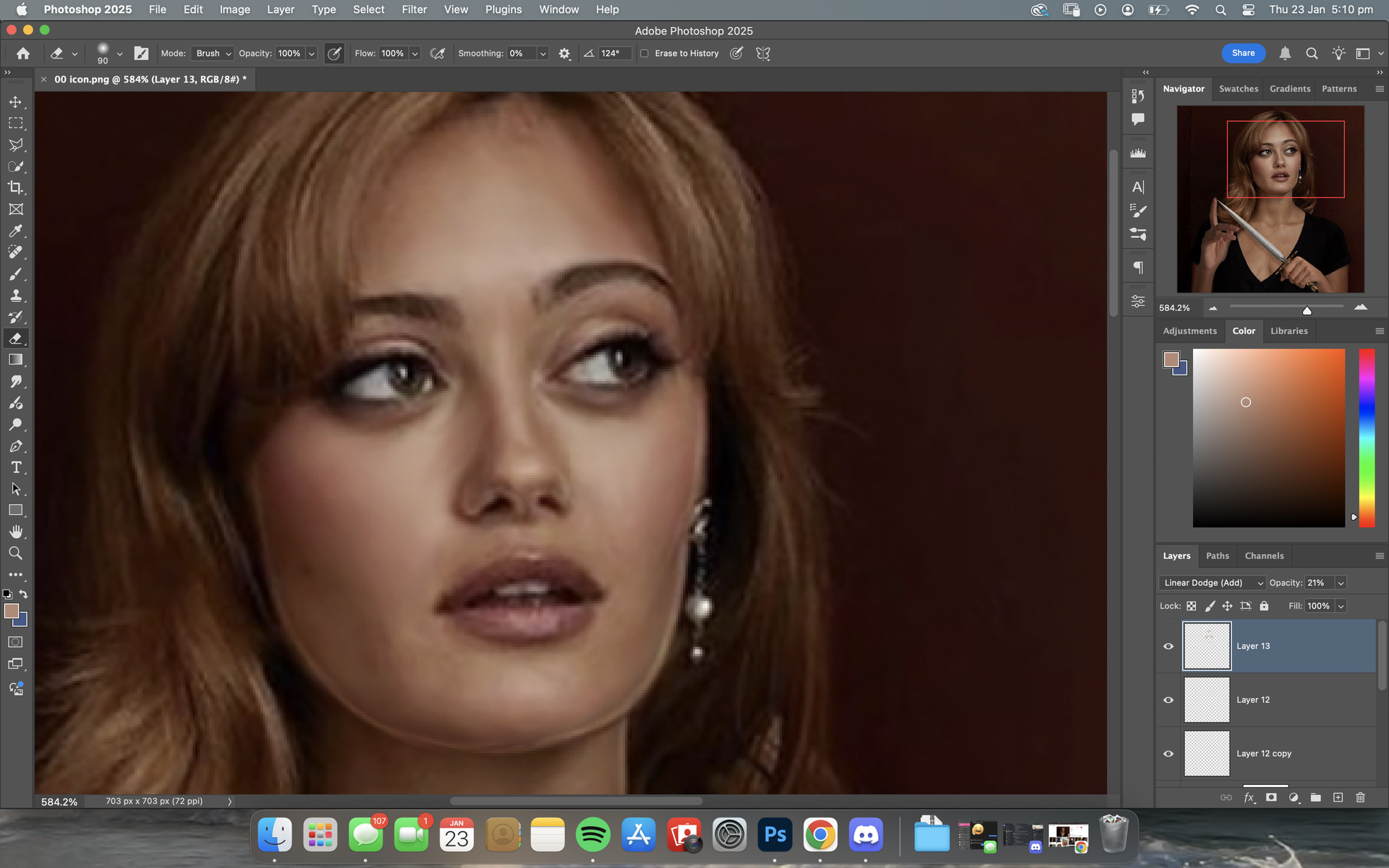This screenshot has height=868, width=1389.
Task: Switch to the Channels tab
Action: [x=1264, y=556]
